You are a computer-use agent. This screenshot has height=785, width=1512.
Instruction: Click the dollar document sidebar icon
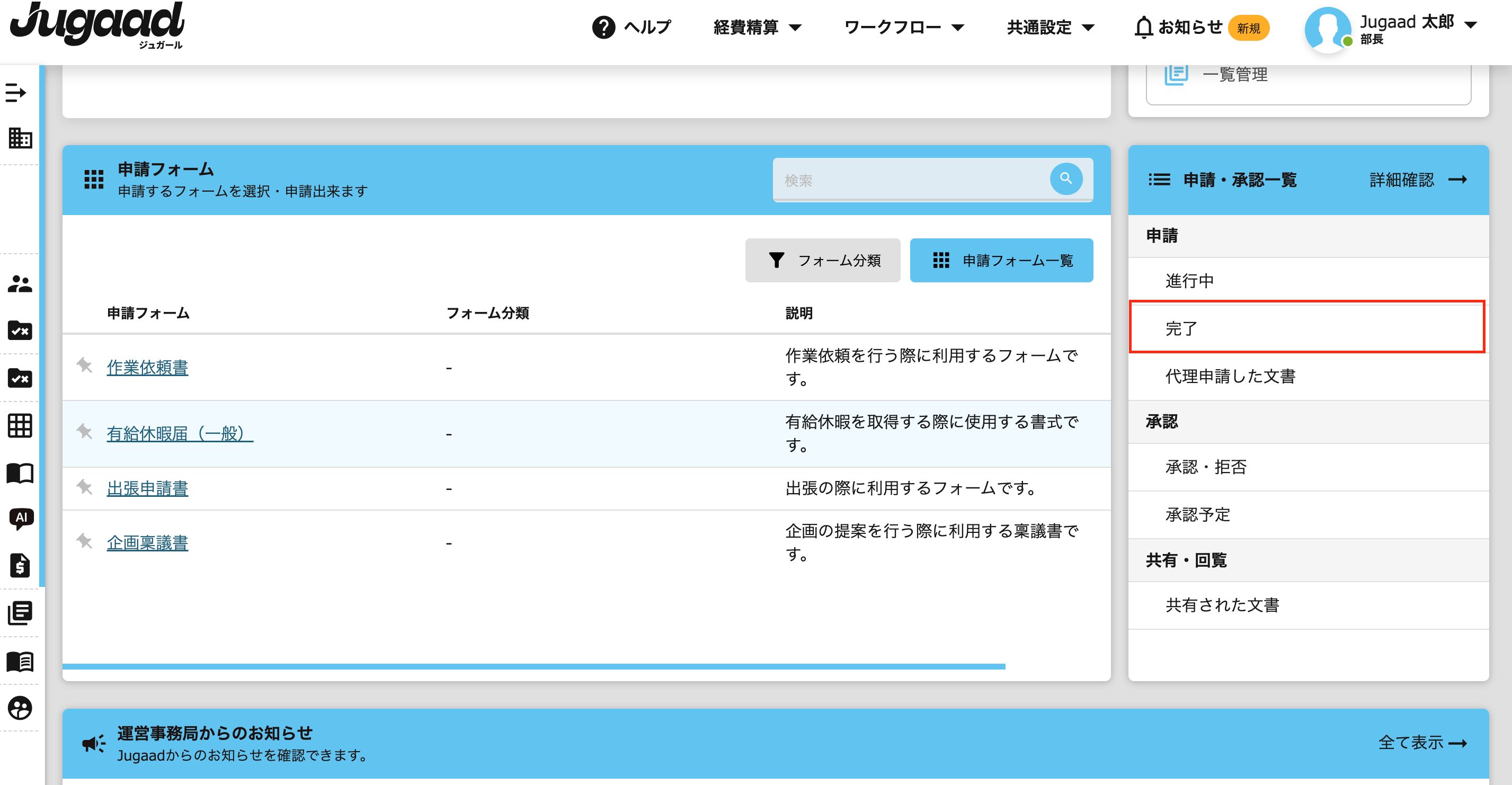coord(20,566)
